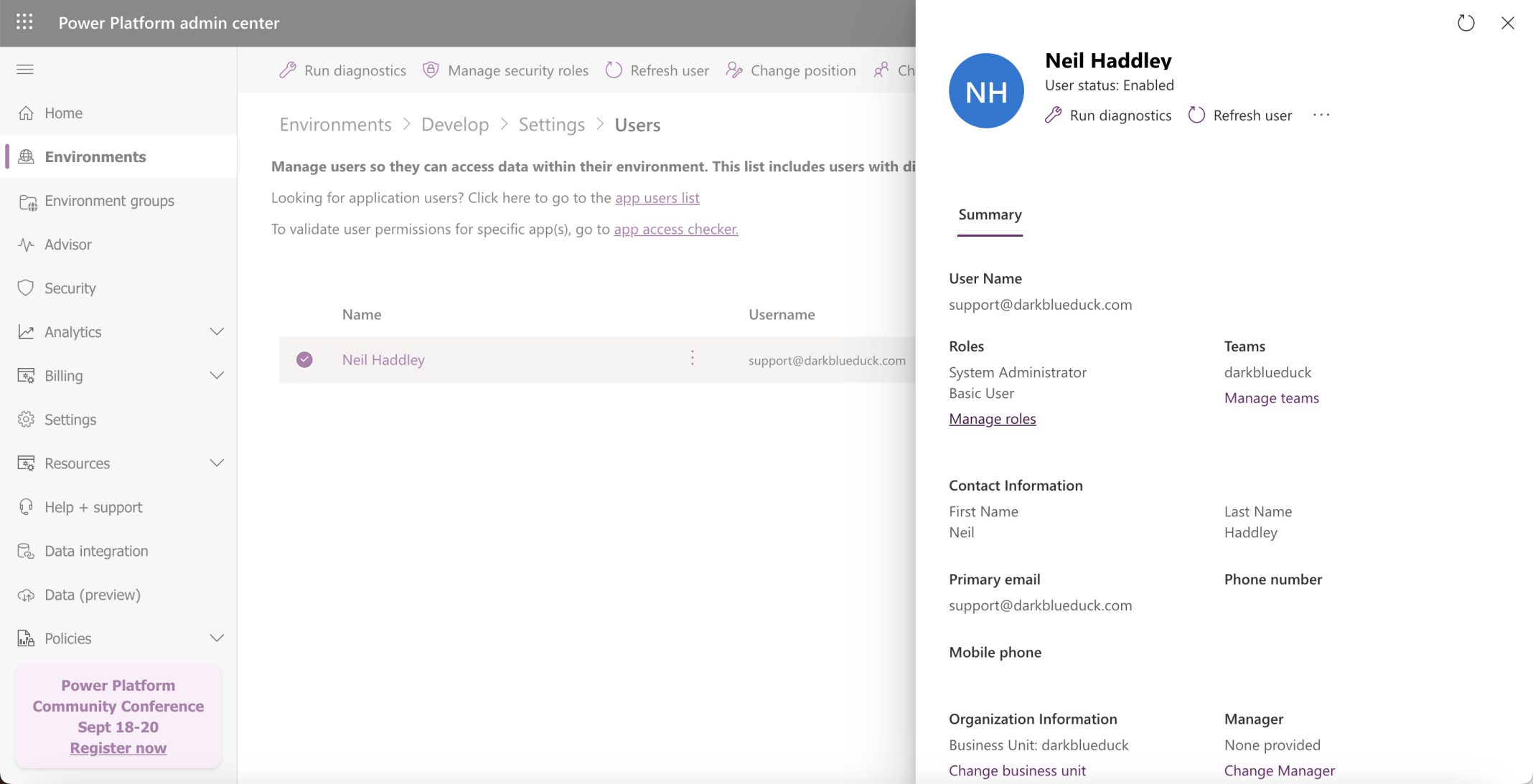This screenshot has height=784, width=1533.
Task: Click the Refresh user toolbar icon
Action: [x=614, y=70]
